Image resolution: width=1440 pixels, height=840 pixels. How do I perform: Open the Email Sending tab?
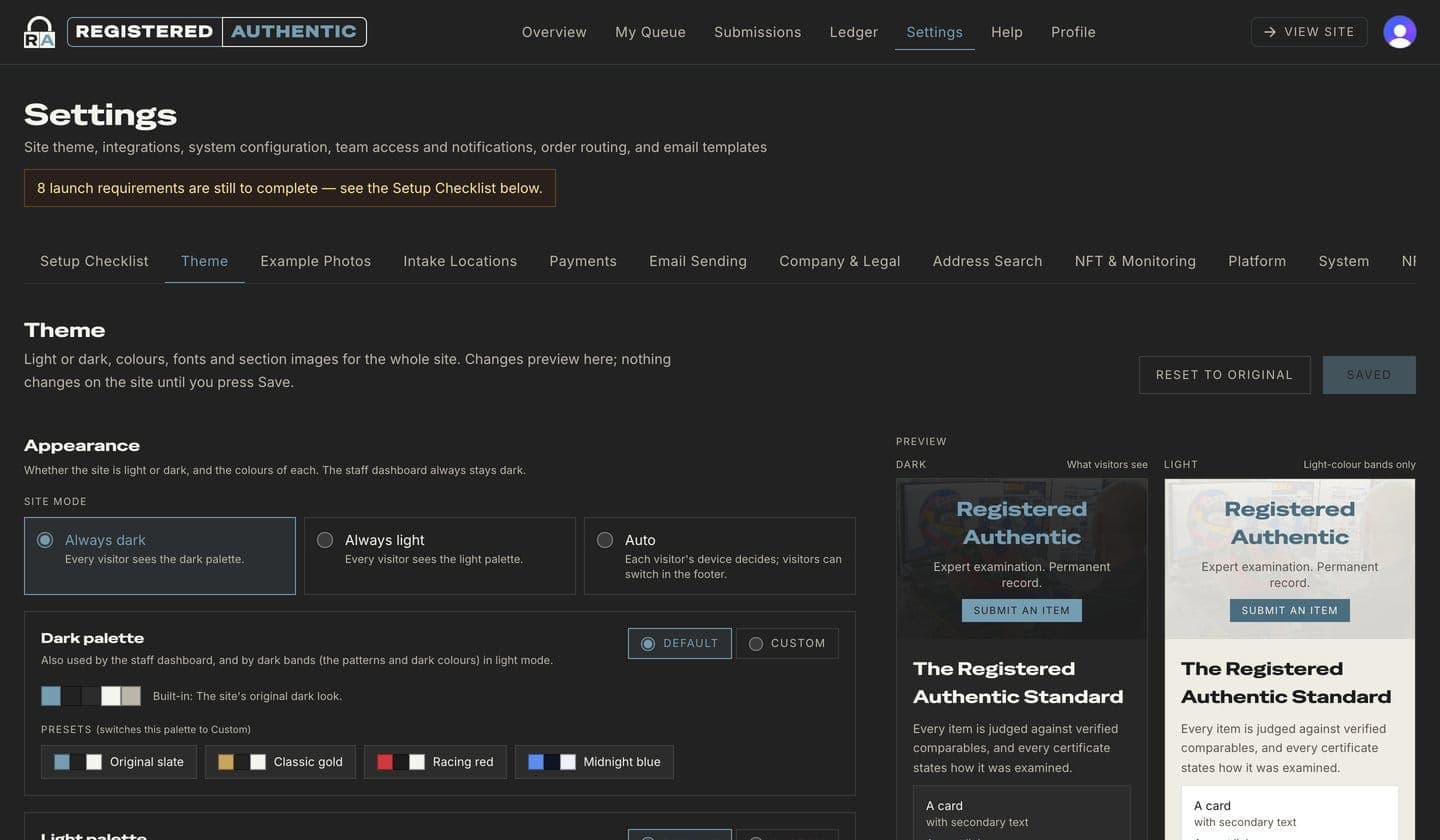point(698,261)
